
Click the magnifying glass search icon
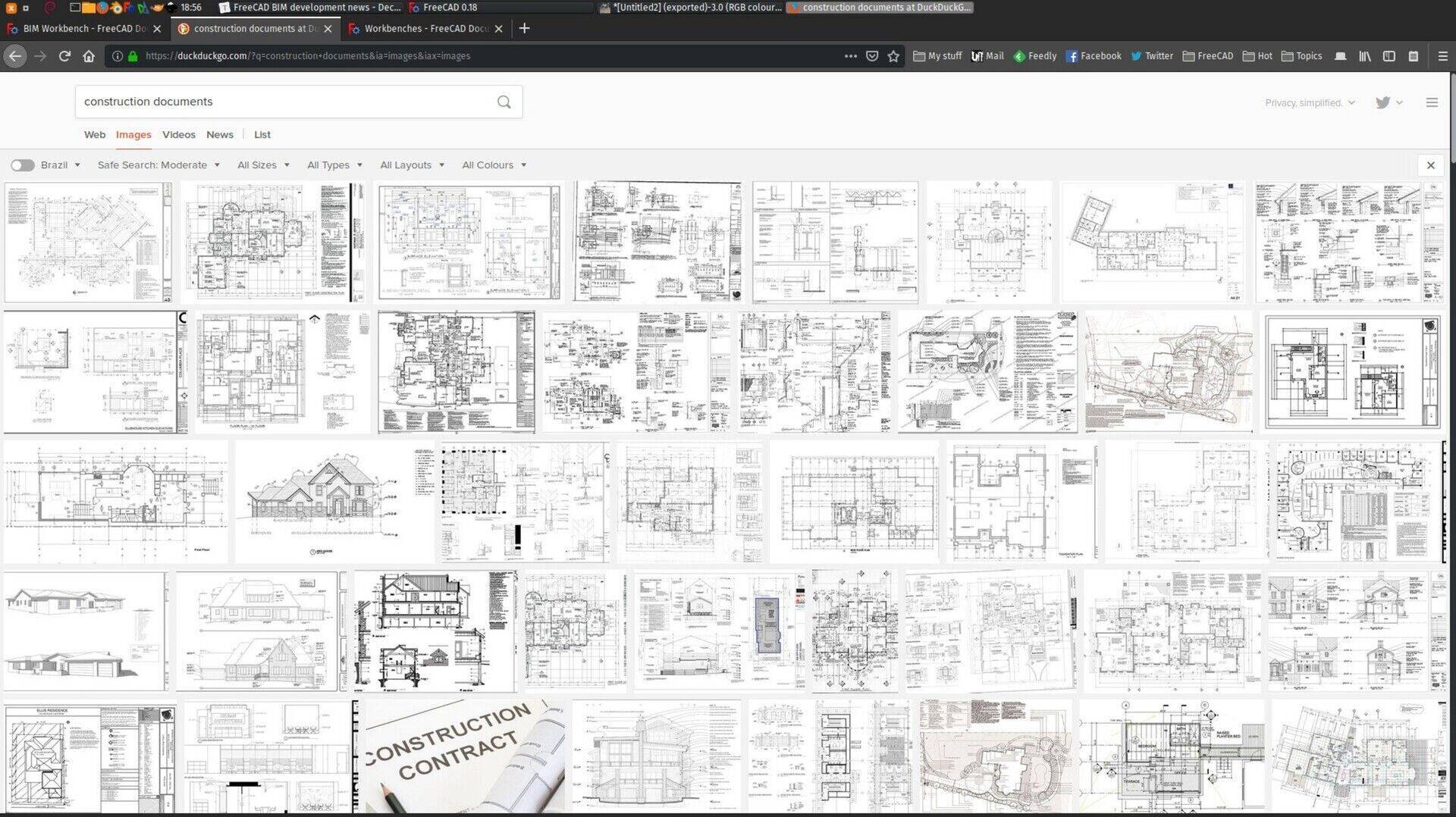pyautogui.click(x=504, y=101)
